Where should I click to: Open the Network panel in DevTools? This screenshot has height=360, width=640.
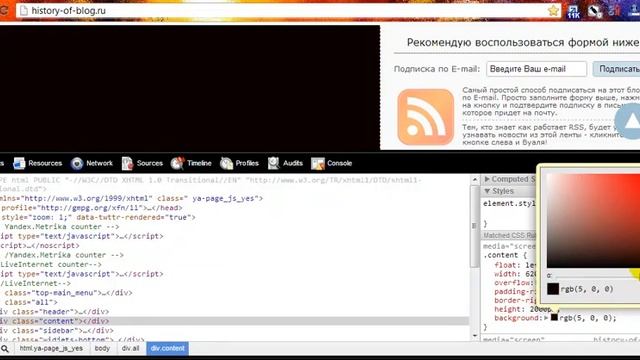coord(92,163)
